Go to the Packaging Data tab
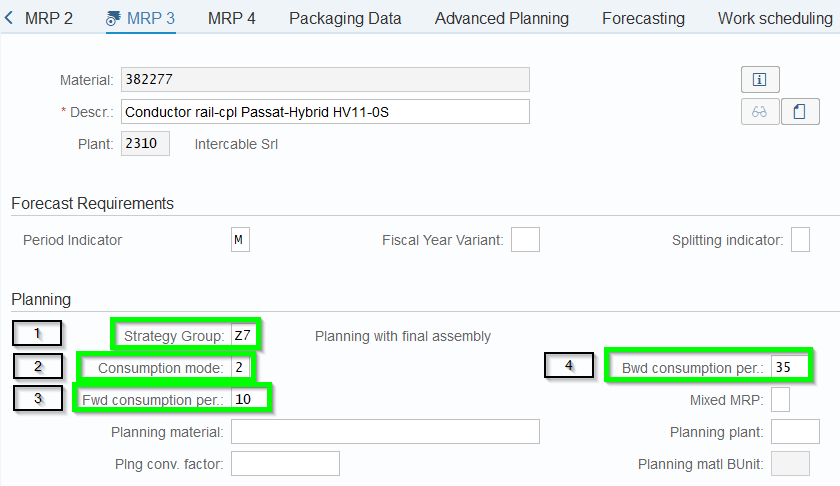 tap(345, 18)
